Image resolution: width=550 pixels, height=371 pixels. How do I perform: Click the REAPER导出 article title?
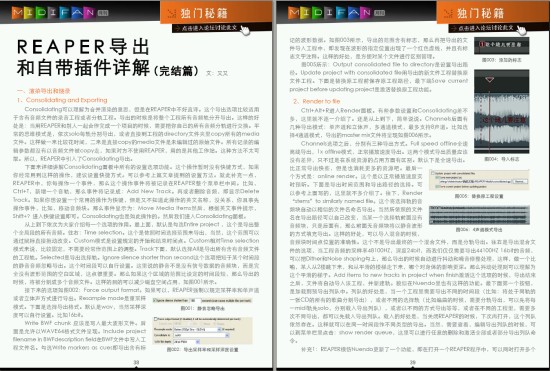pos(107,57)
